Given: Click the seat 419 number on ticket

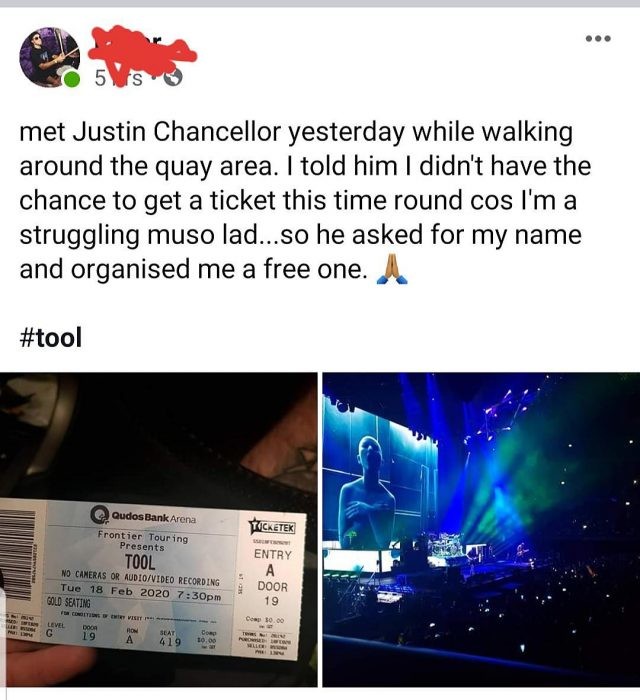Looking at the screenshot, I should [x=170, y=642].
